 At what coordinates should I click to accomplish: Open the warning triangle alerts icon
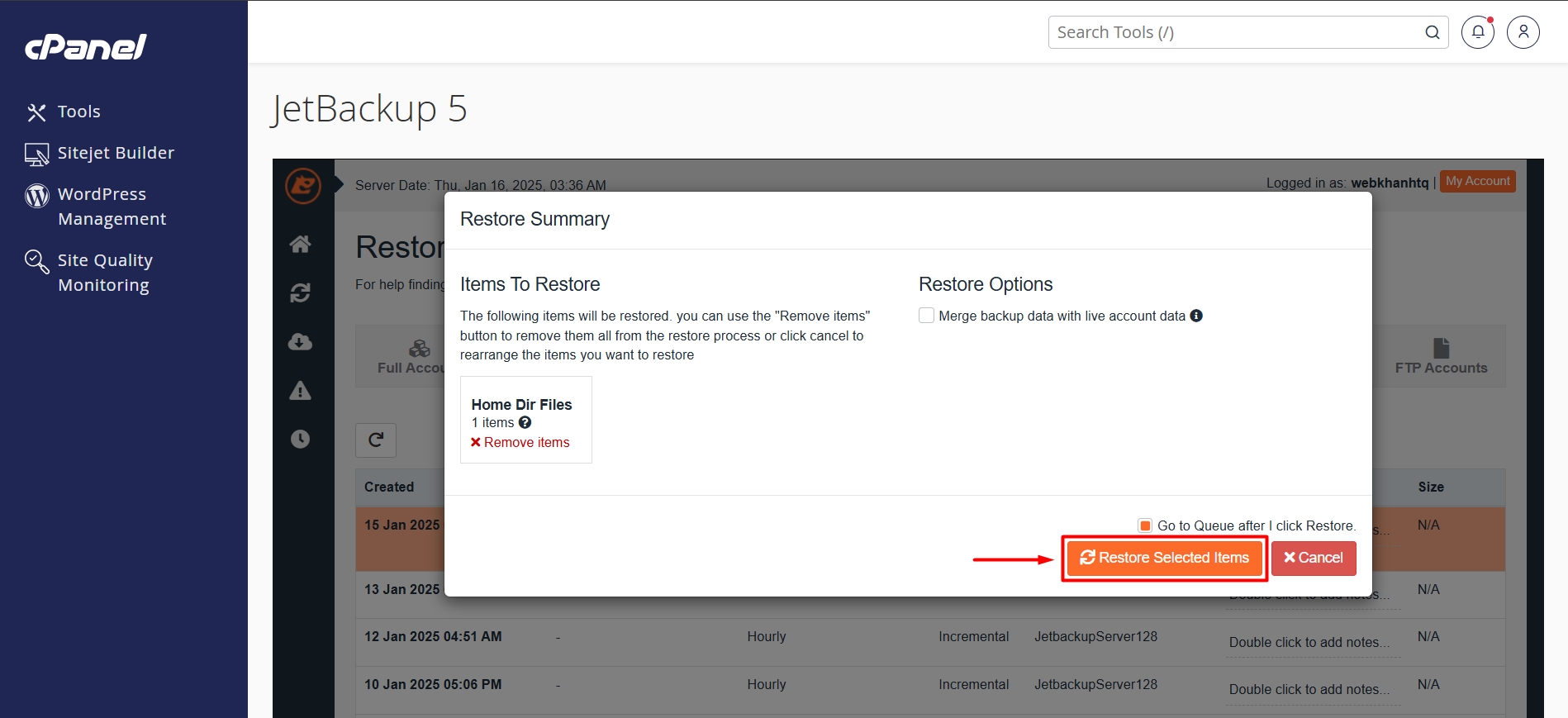tap(300, 391)
